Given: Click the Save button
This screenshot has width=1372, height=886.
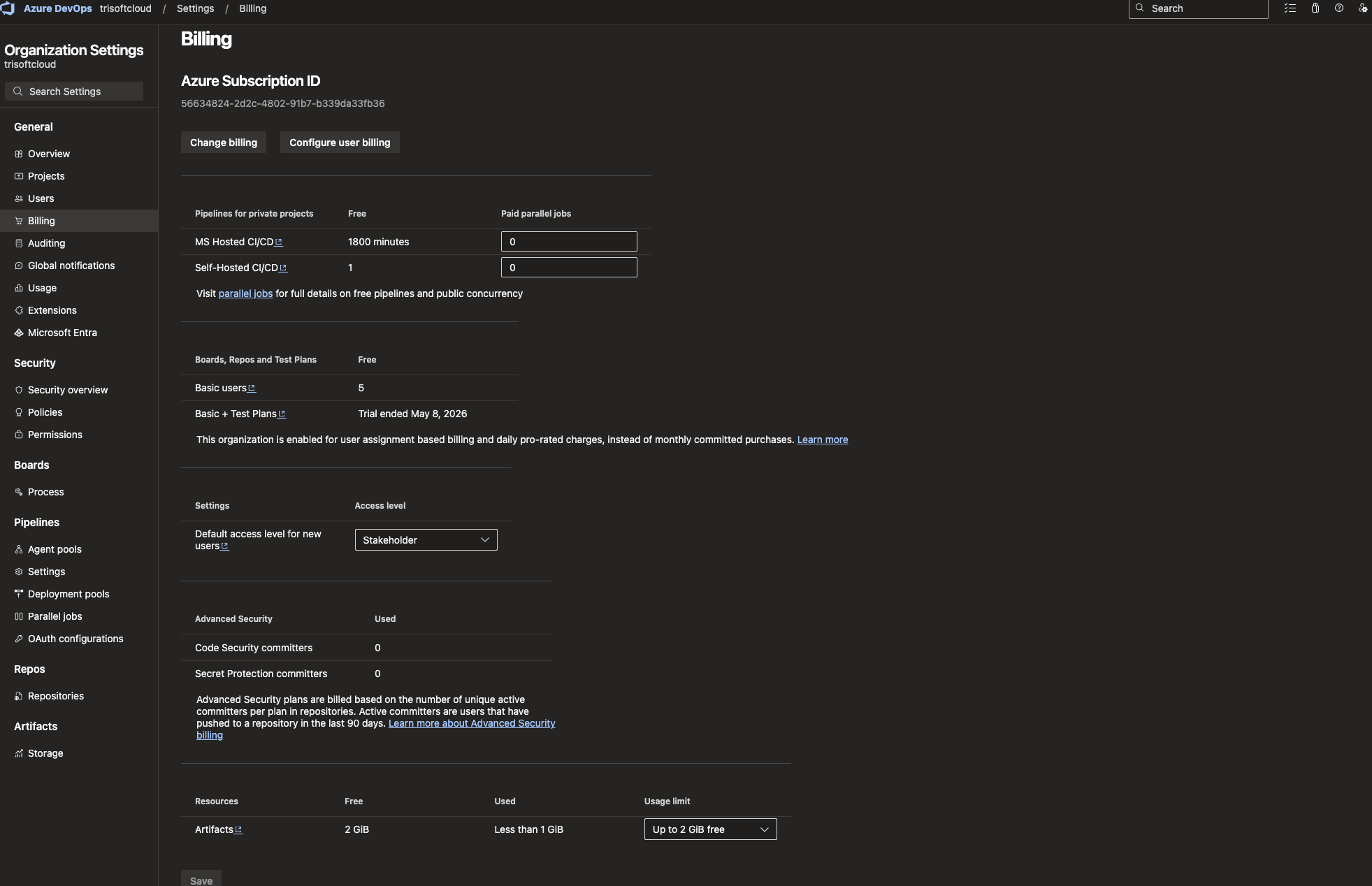Looking at the screenshot, I should (201, 879).
